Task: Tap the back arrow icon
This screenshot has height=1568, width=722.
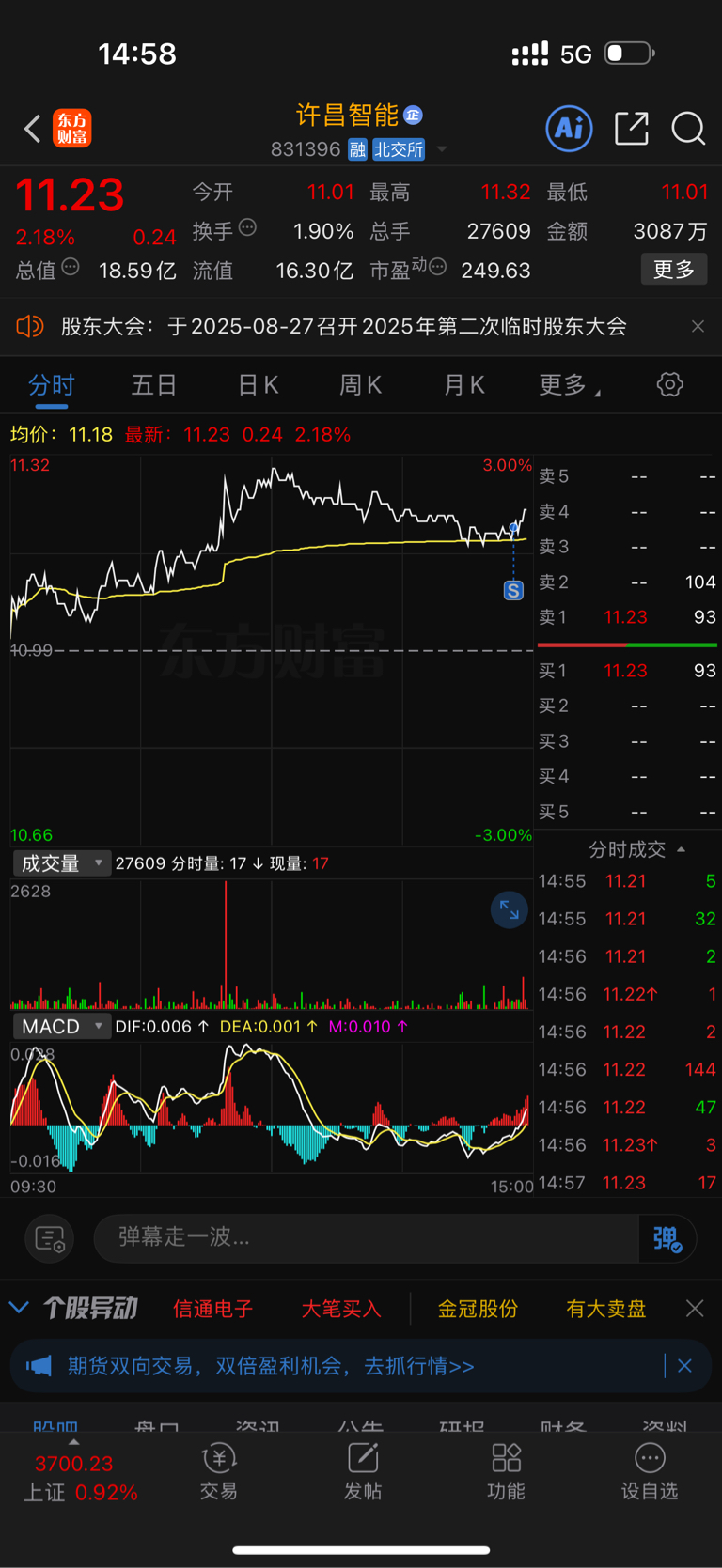Action: pos(33,129)
